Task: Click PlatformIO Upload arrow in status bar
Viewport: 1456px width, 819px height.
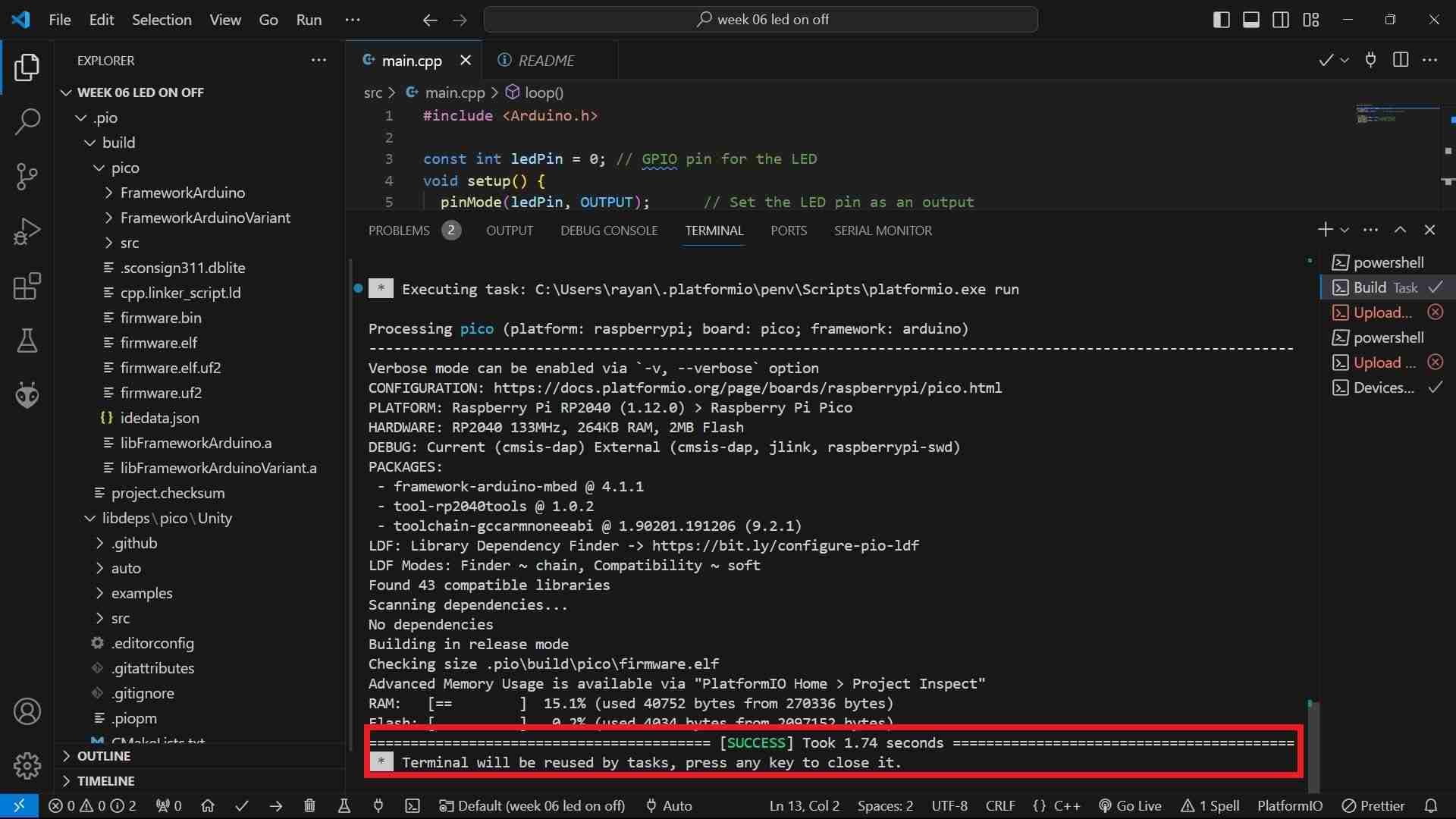Action: click(x=276, y=806)
